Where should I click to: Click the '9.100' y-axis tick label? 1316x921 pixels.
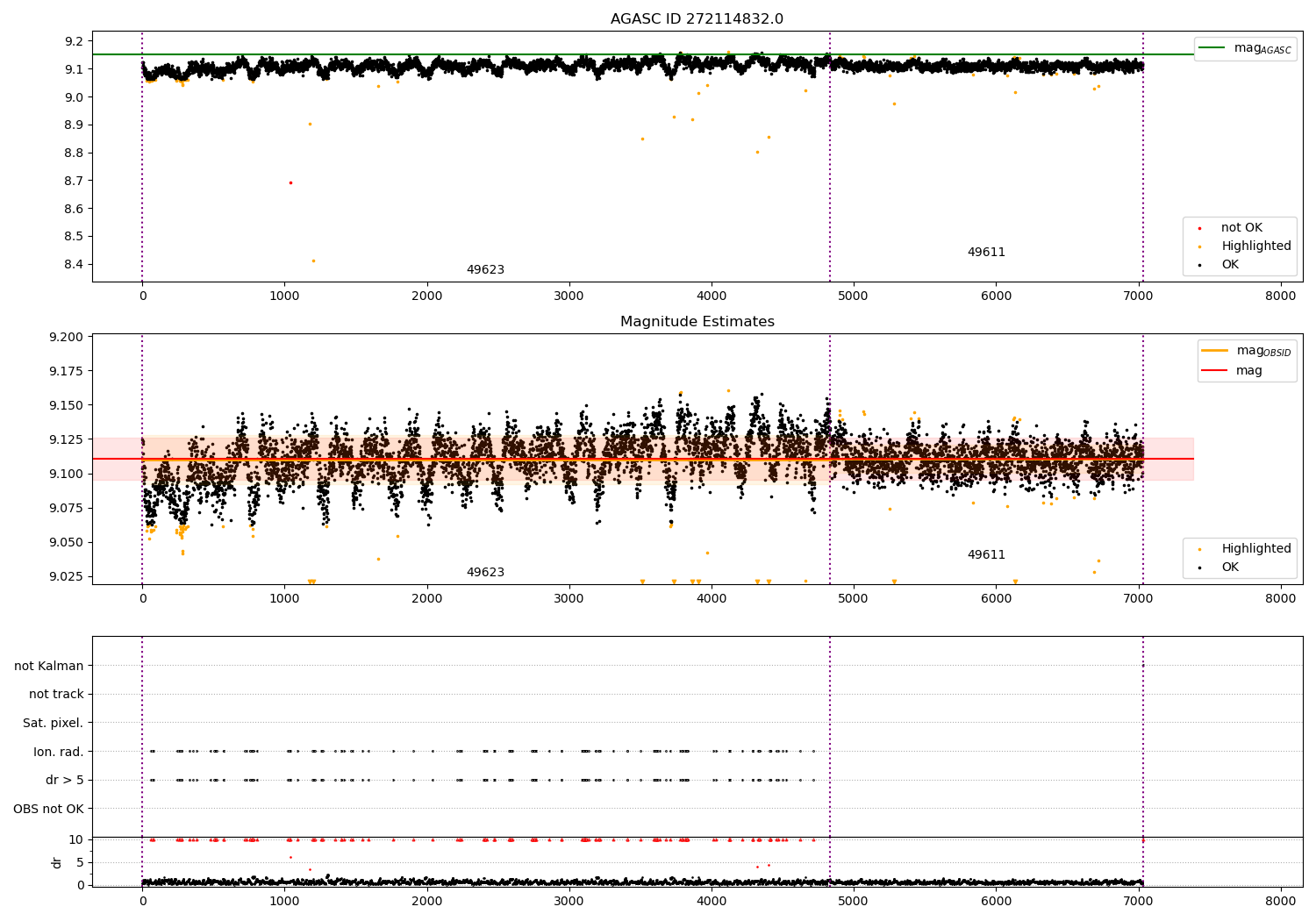tap(68, 475)
